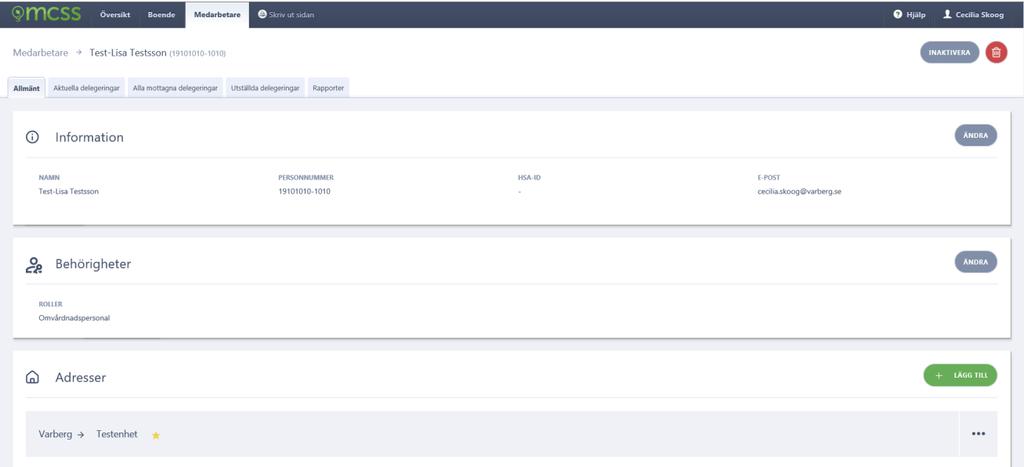
Task: Open the Boende menu
Action: click(x=161, y=14)
